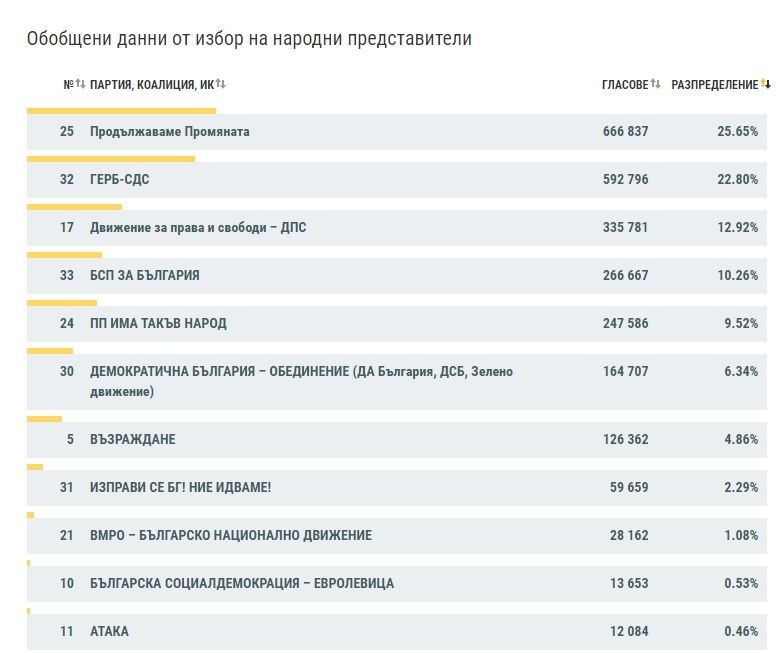
Task: Select the ГЕРБ-СДС party name
Action: coord(120,180)
